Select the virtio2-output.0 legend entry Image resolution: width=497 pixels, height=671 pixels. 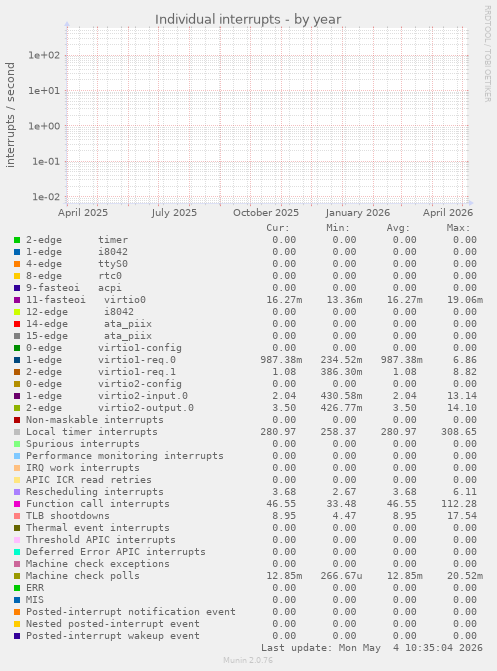[110, 408]
